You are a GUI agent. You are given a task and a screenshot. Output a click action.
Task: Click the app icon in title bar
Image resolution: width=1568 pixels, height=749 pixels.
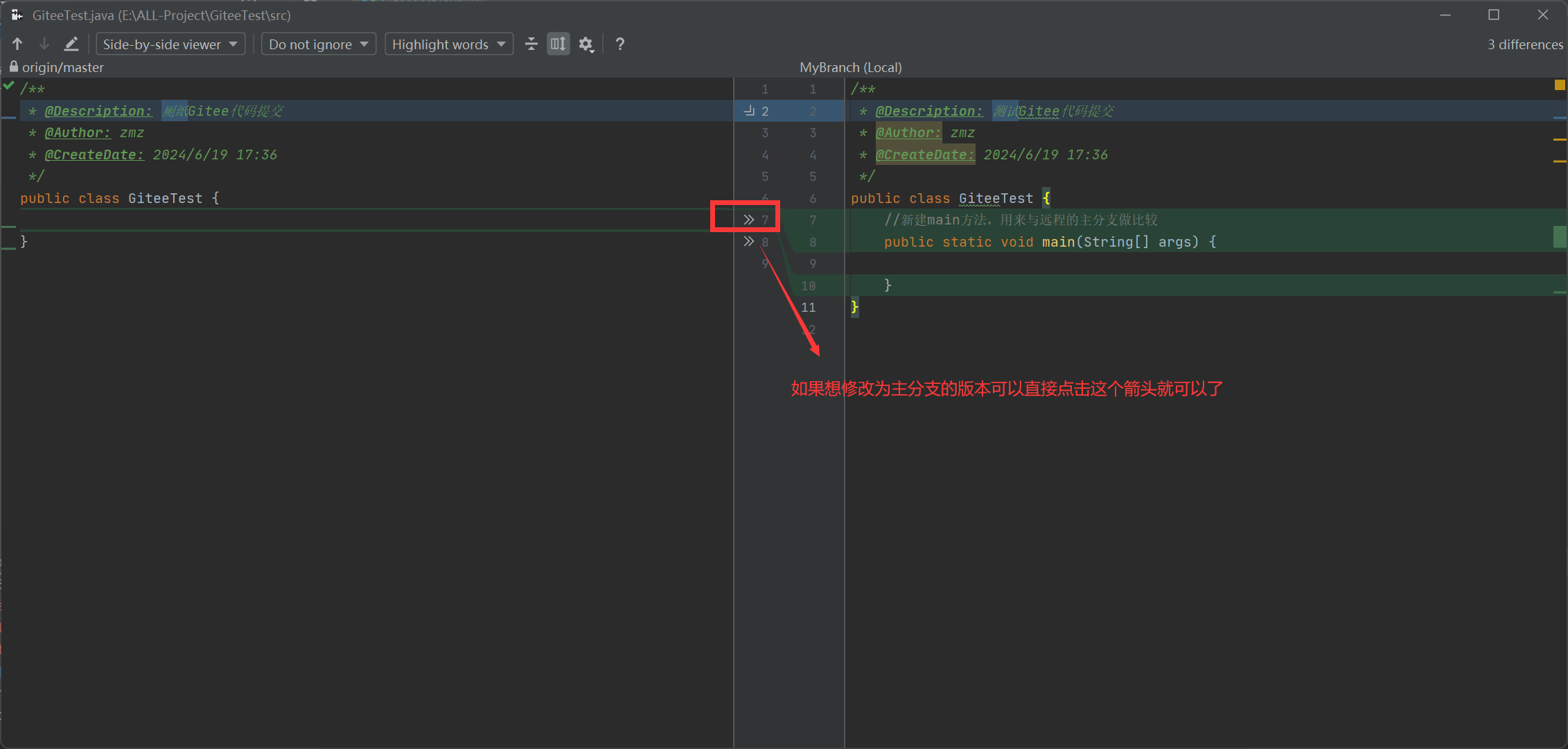[17, 15]
